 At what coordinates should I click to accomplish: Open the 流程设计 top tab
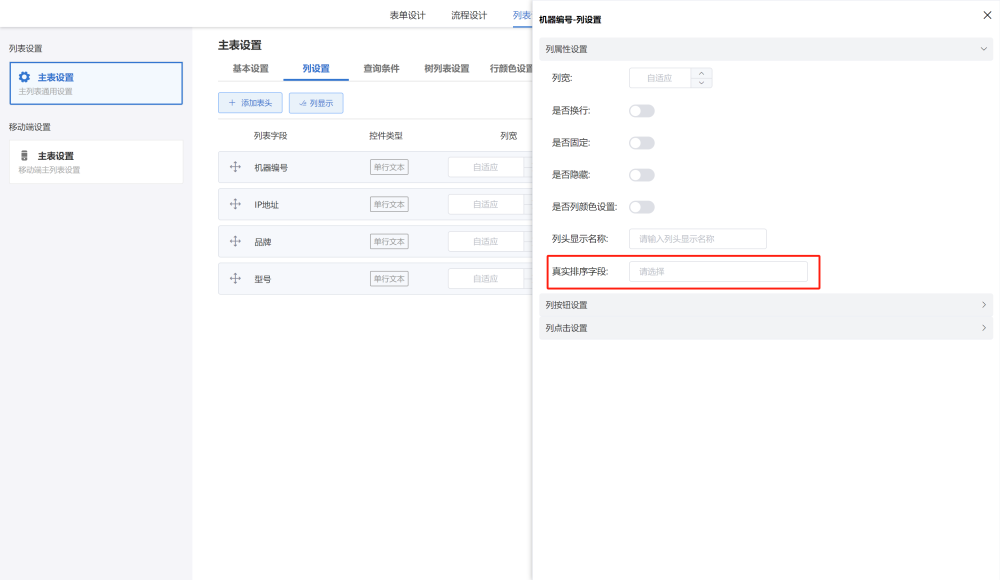[469, 15]
